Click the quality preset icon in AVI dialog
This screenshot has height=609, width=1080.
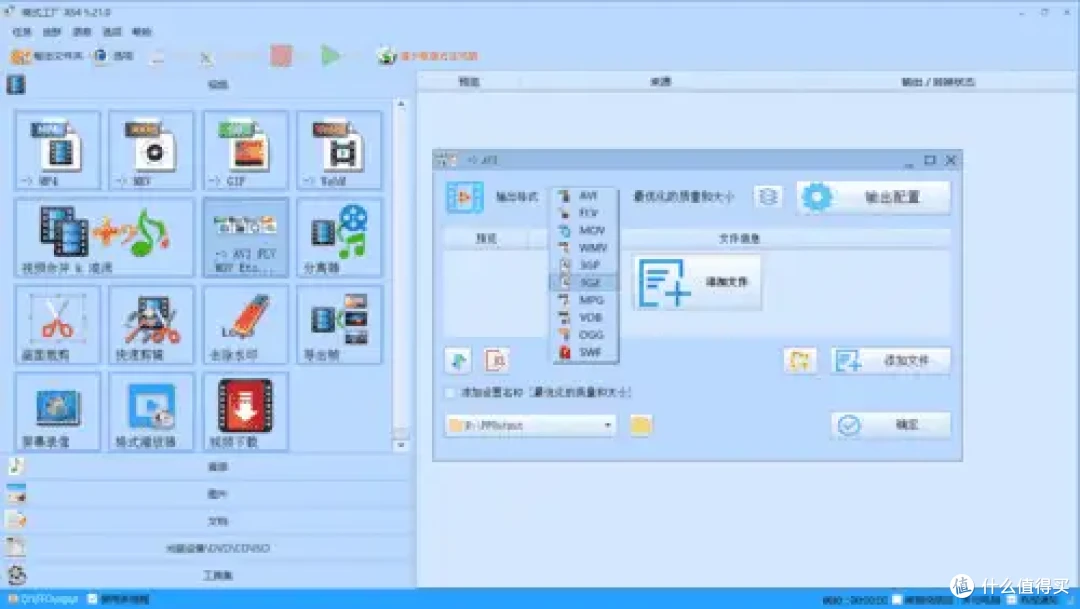[768, 197]
